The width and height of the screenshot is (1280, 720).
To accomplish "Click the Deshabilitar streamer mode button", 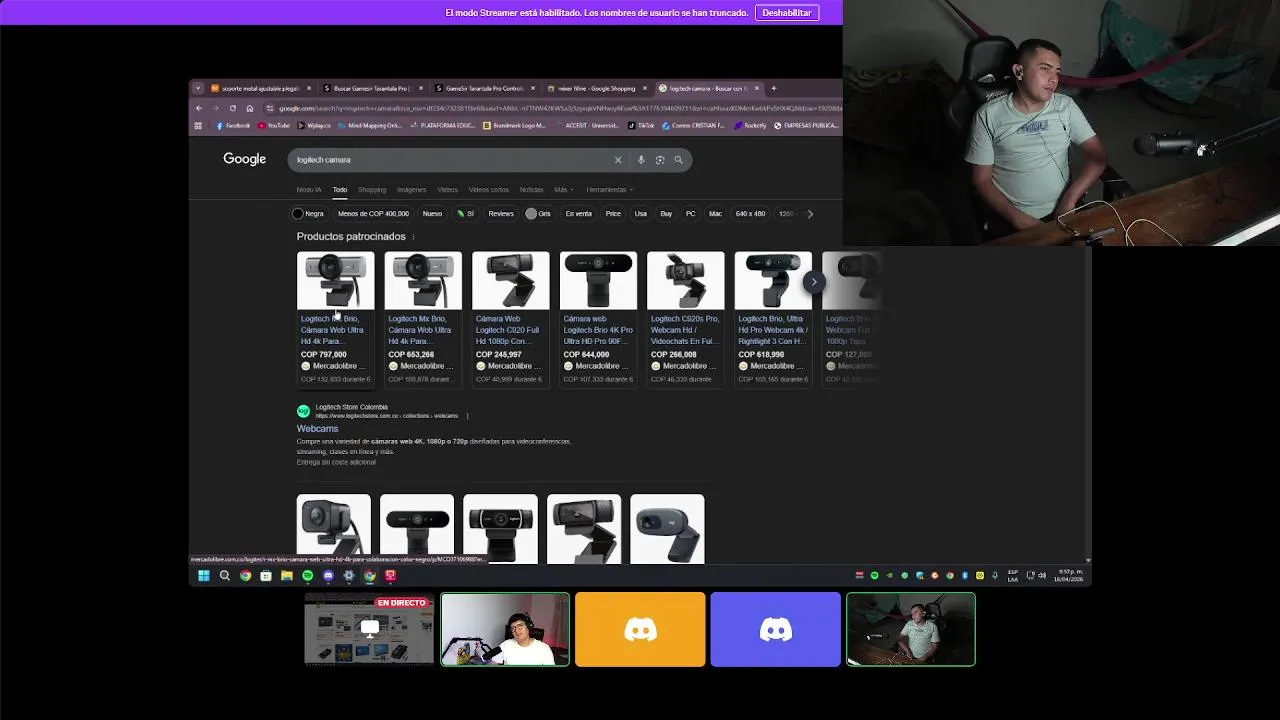I will (x=787, y=13).
